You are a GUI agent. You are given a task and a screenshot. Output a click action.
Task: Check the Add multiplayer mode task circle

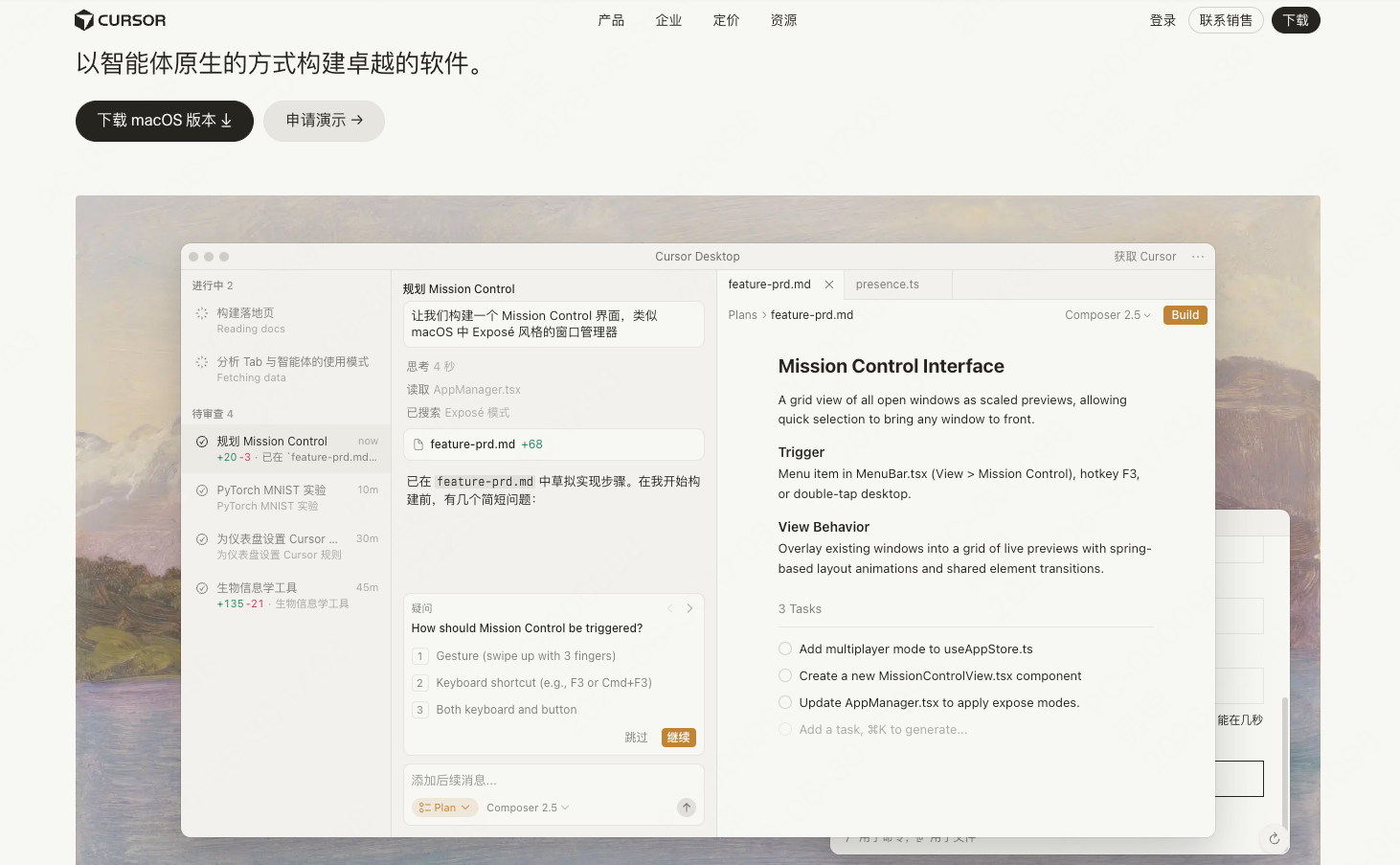coord(785,649)
